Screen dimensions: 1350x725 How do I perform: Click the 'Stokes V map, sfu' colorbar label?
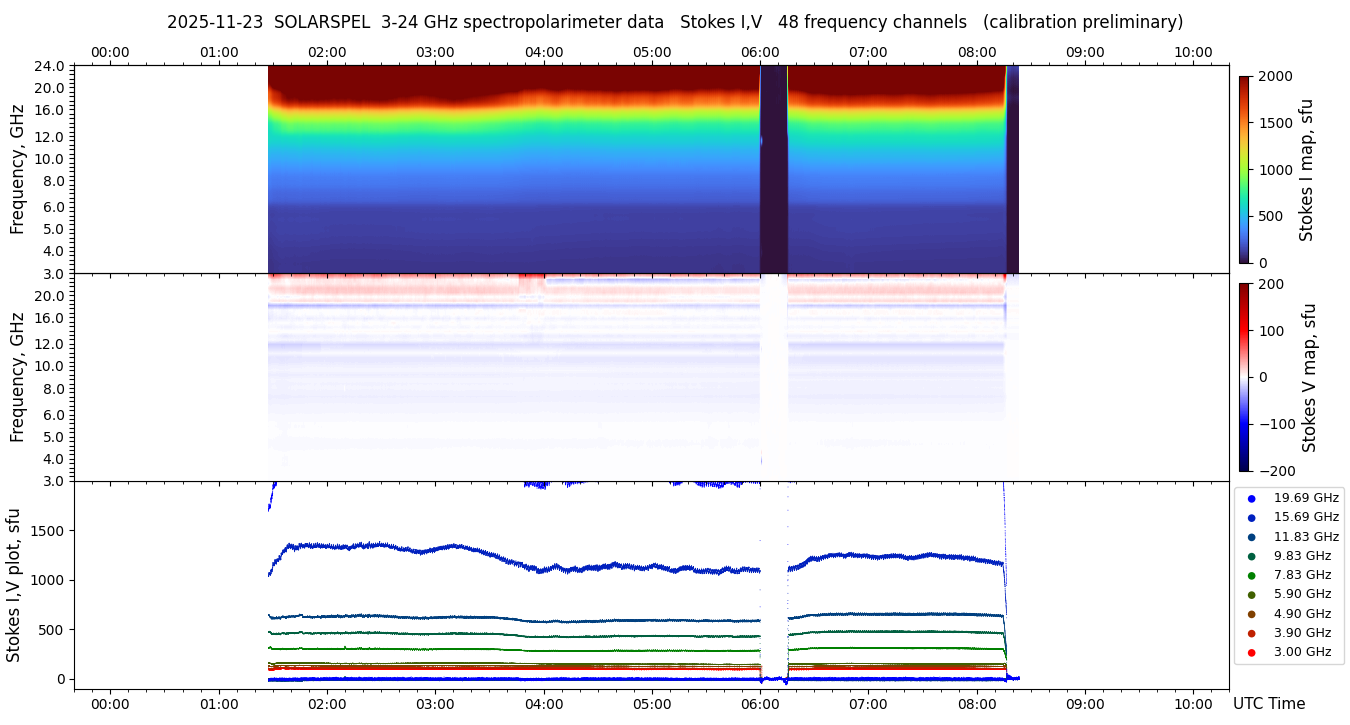pos(1309,377)
